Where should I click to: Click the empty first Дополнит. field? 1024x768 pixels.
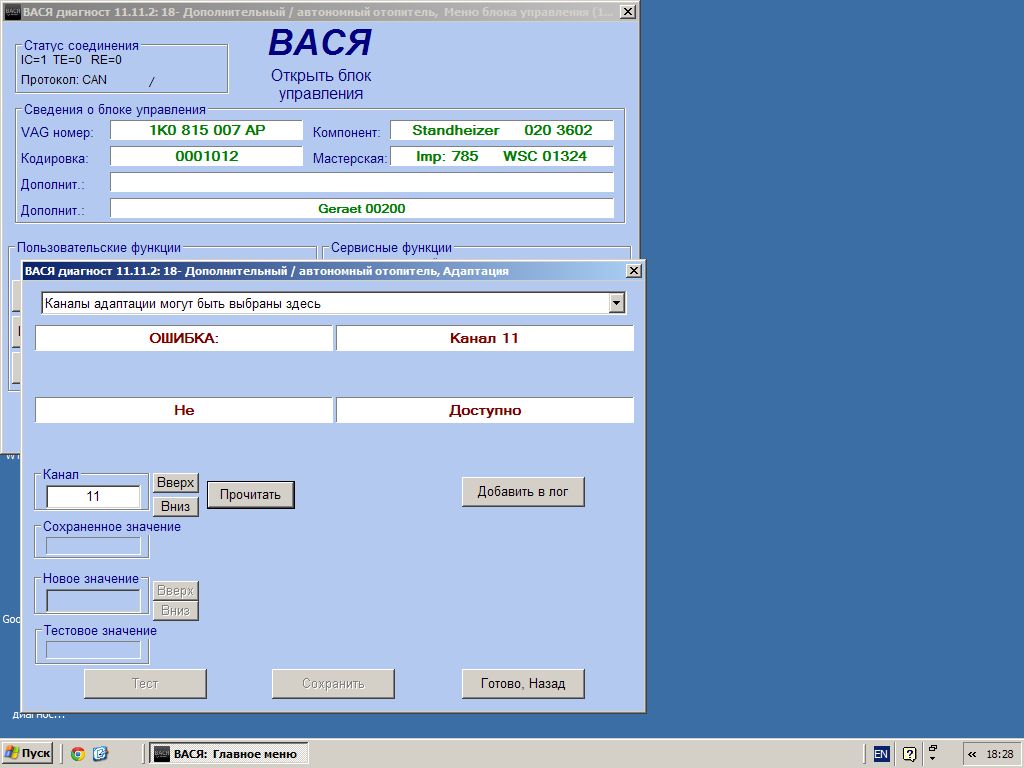pos(362,182)
